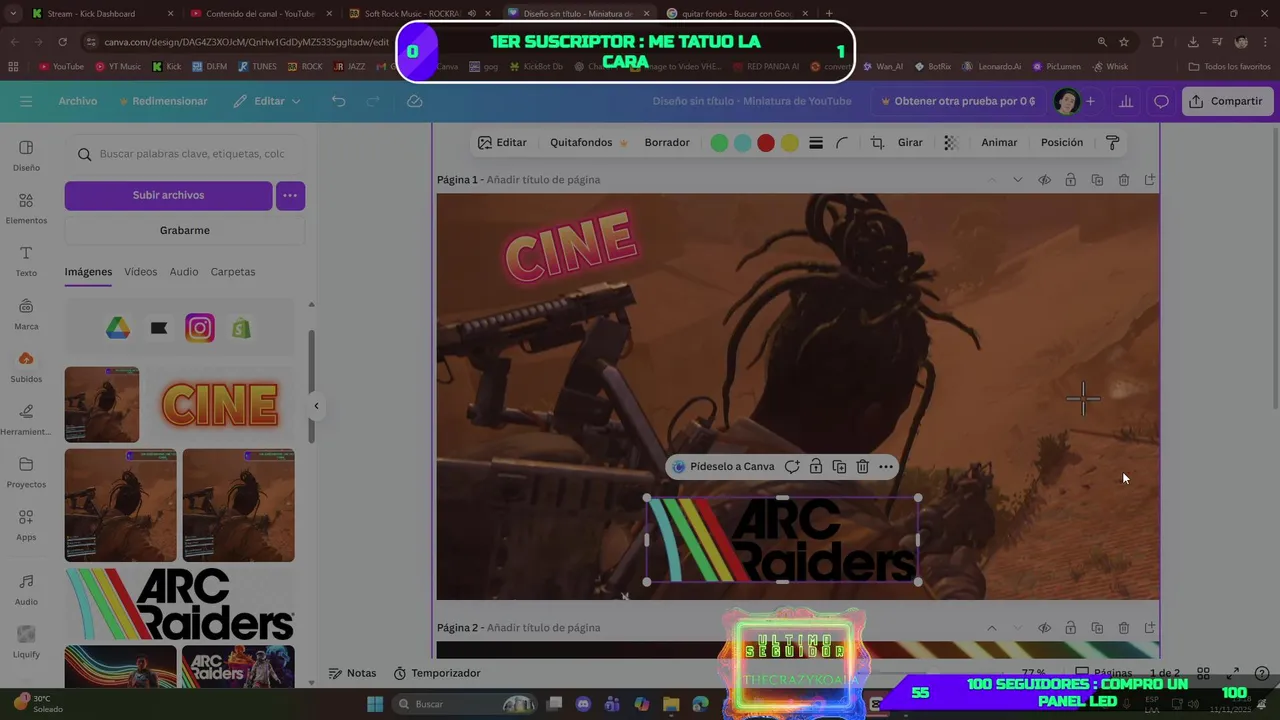This screenshot has height=720, width=1280.
Task: Switch to the Carpetas tab
Action: [233, 272]
